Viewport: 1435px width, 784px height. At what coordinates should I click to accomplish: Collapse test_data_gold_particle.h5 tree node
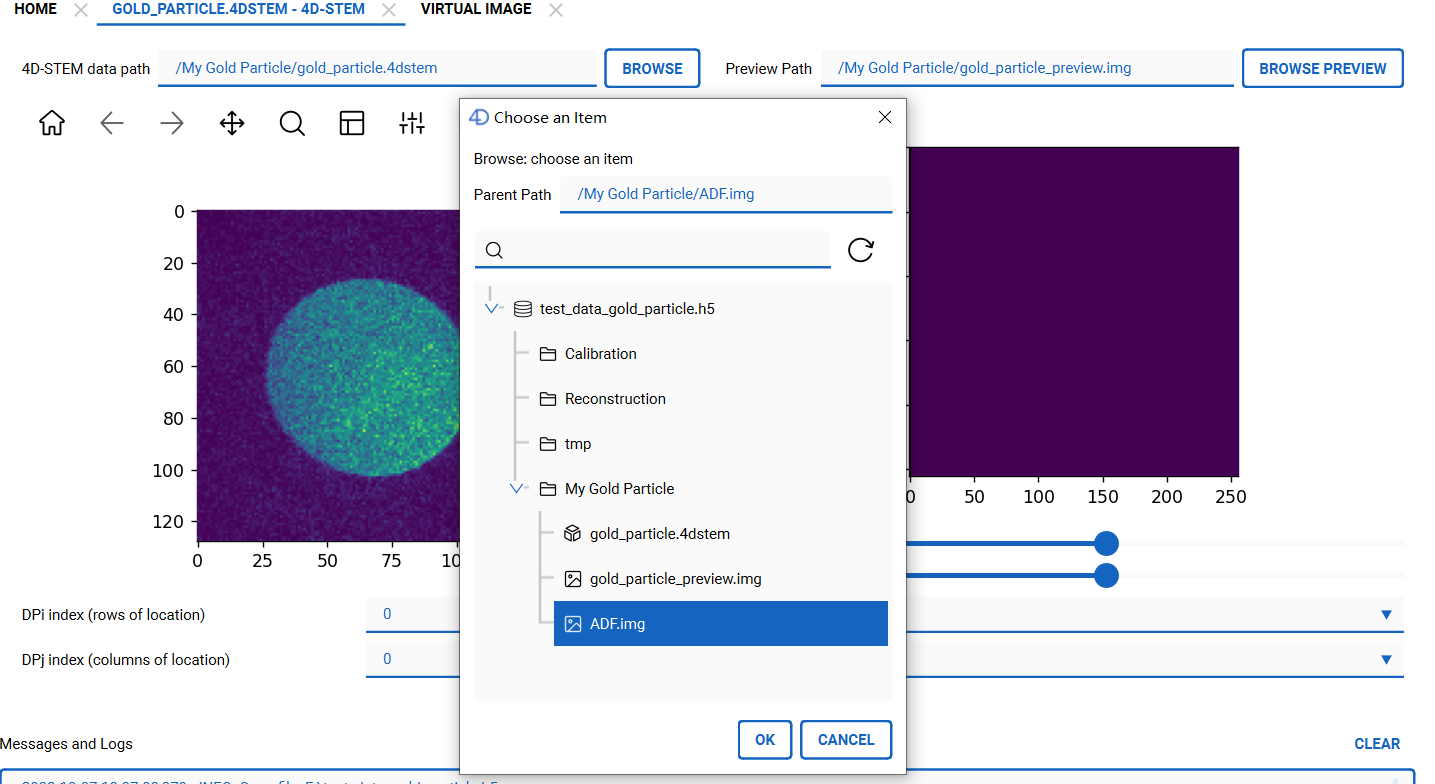click(x=492, y=309)
